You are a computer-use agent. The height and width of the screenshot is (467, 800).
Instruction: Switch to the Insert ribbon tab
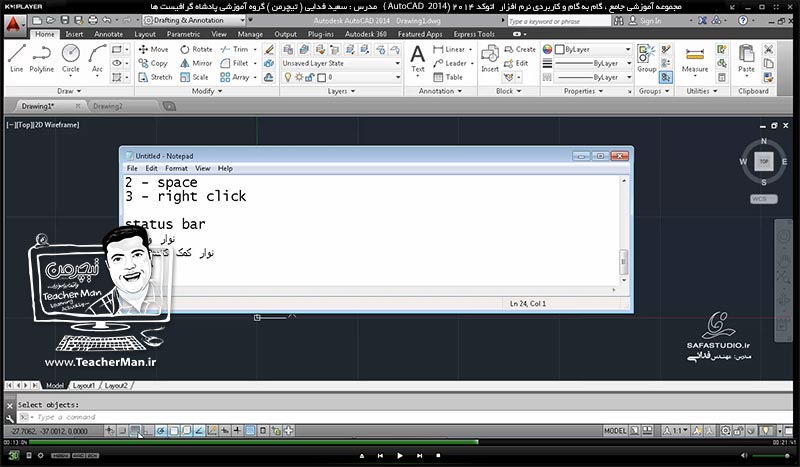click(x=74, y=34)
